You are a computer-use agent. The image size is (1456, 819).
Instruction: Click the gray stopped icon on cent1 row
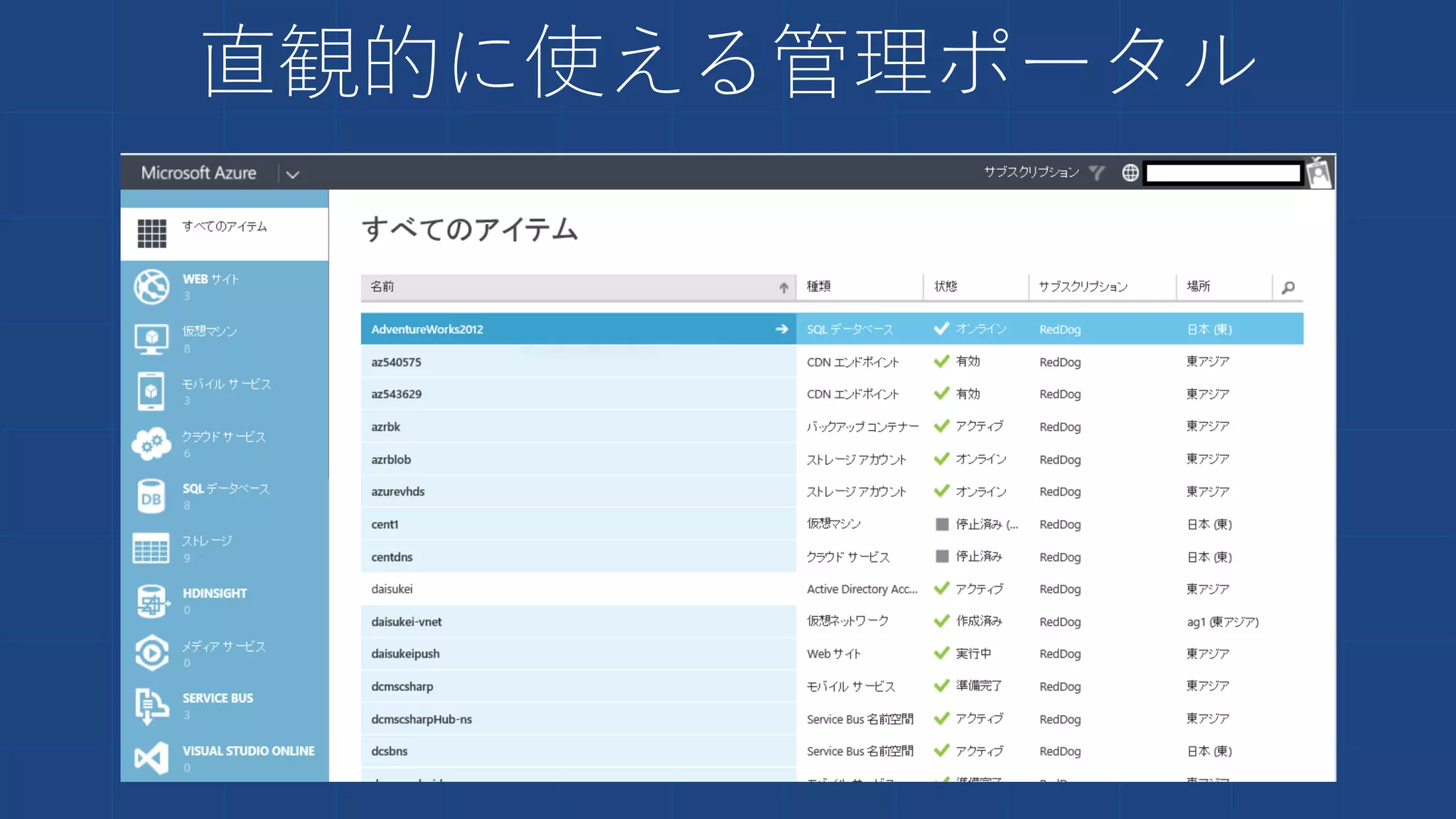tap(942, 524)
